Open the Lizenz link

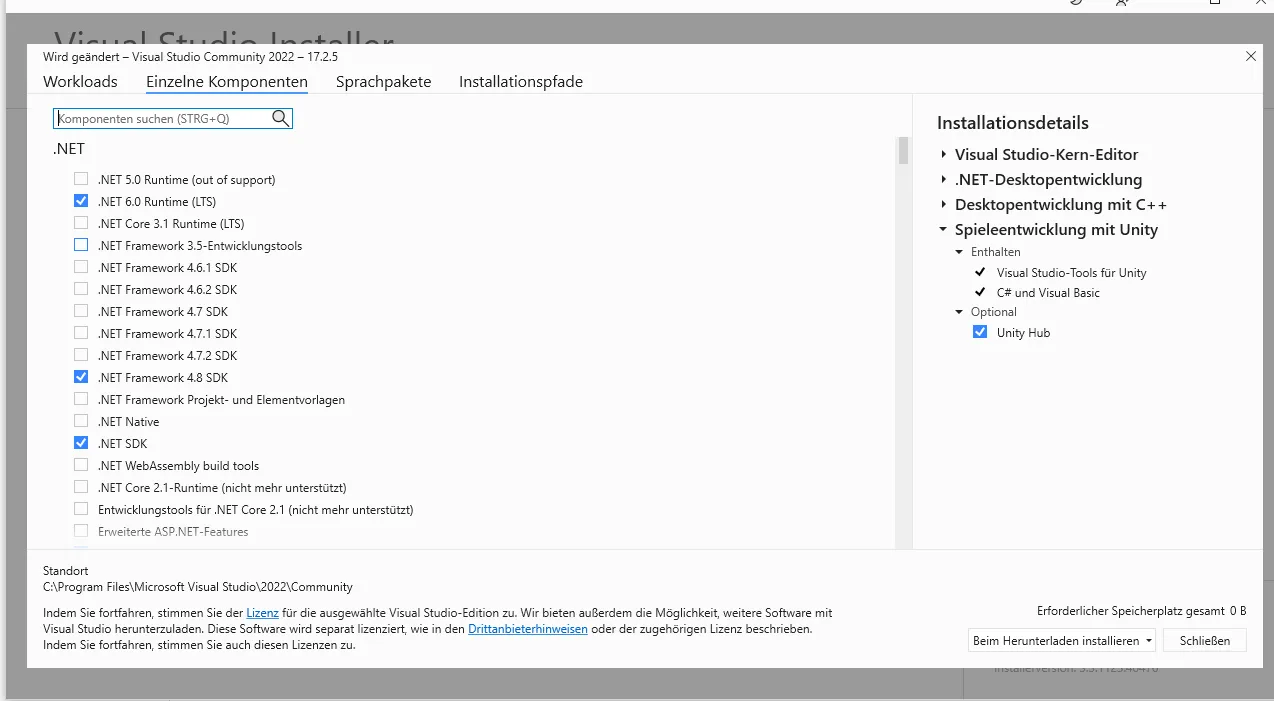click(263, 612)
